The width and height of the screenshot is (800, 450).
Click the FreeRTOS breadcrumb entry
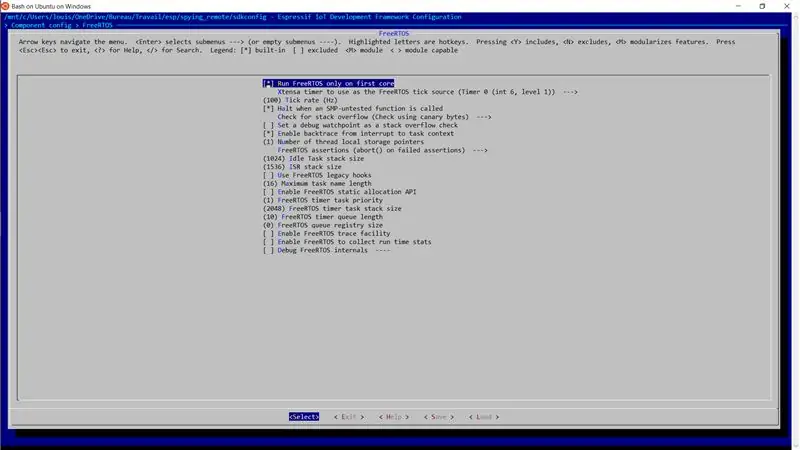point(97,25)
